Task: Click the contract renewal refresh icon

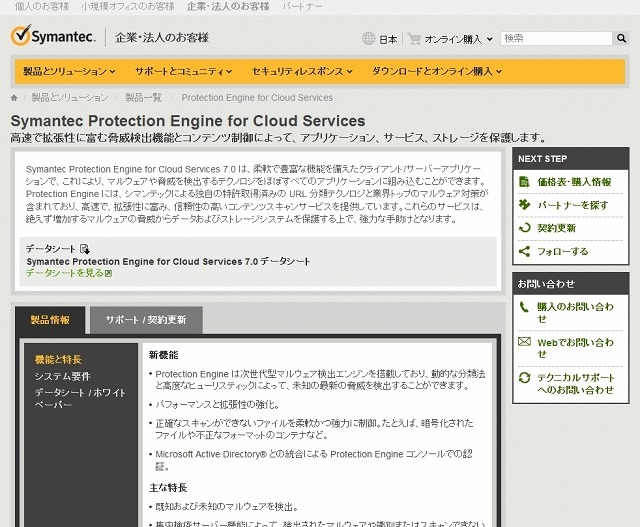Action: 524,227
